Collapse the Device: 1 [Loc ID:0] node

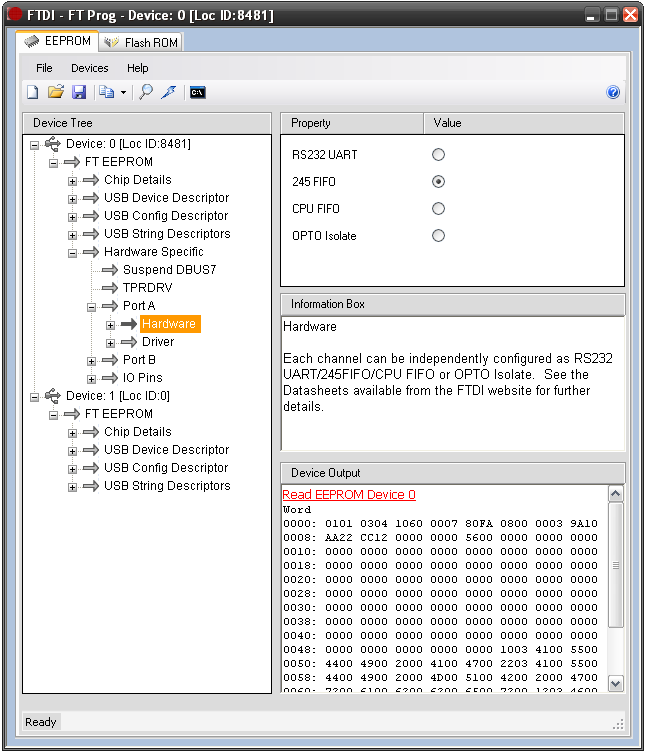(35, 397)
